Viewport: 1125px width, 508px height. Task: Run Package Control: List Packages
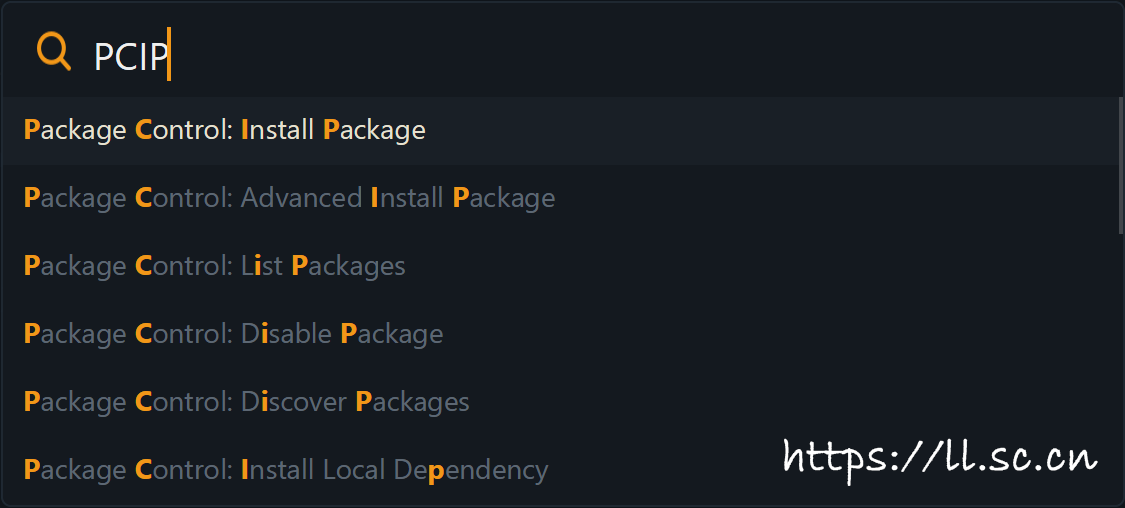[x=214, y=266]
